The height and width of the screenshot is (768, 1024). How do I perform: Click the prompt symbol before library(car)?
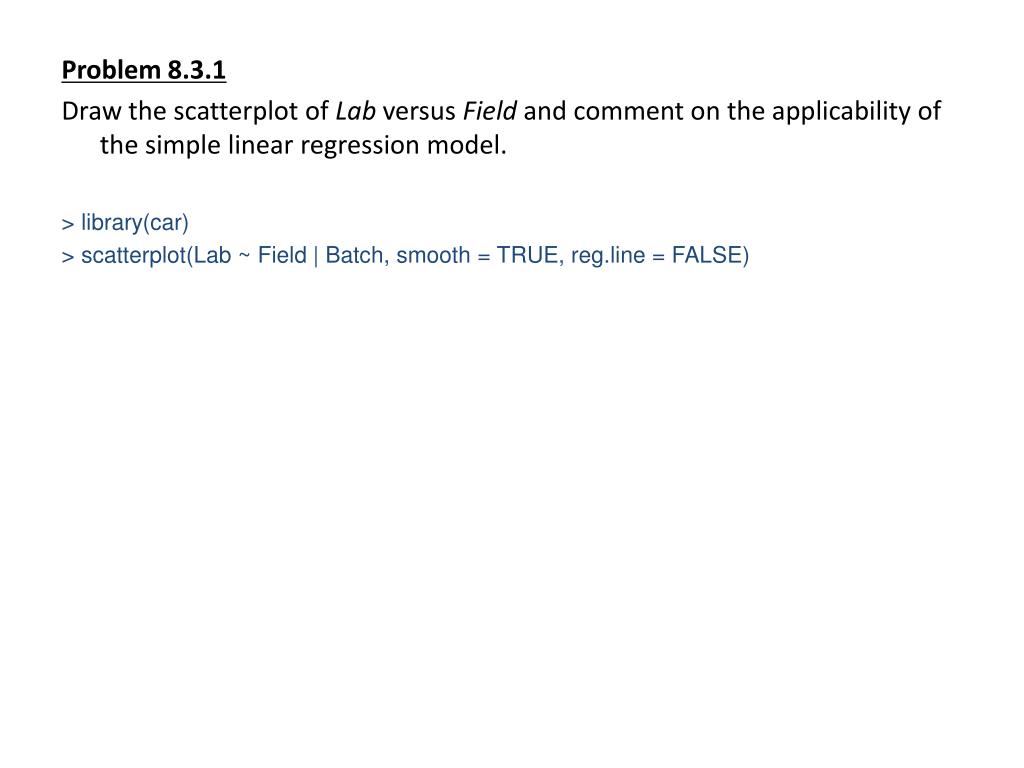(x=68, y=224)
